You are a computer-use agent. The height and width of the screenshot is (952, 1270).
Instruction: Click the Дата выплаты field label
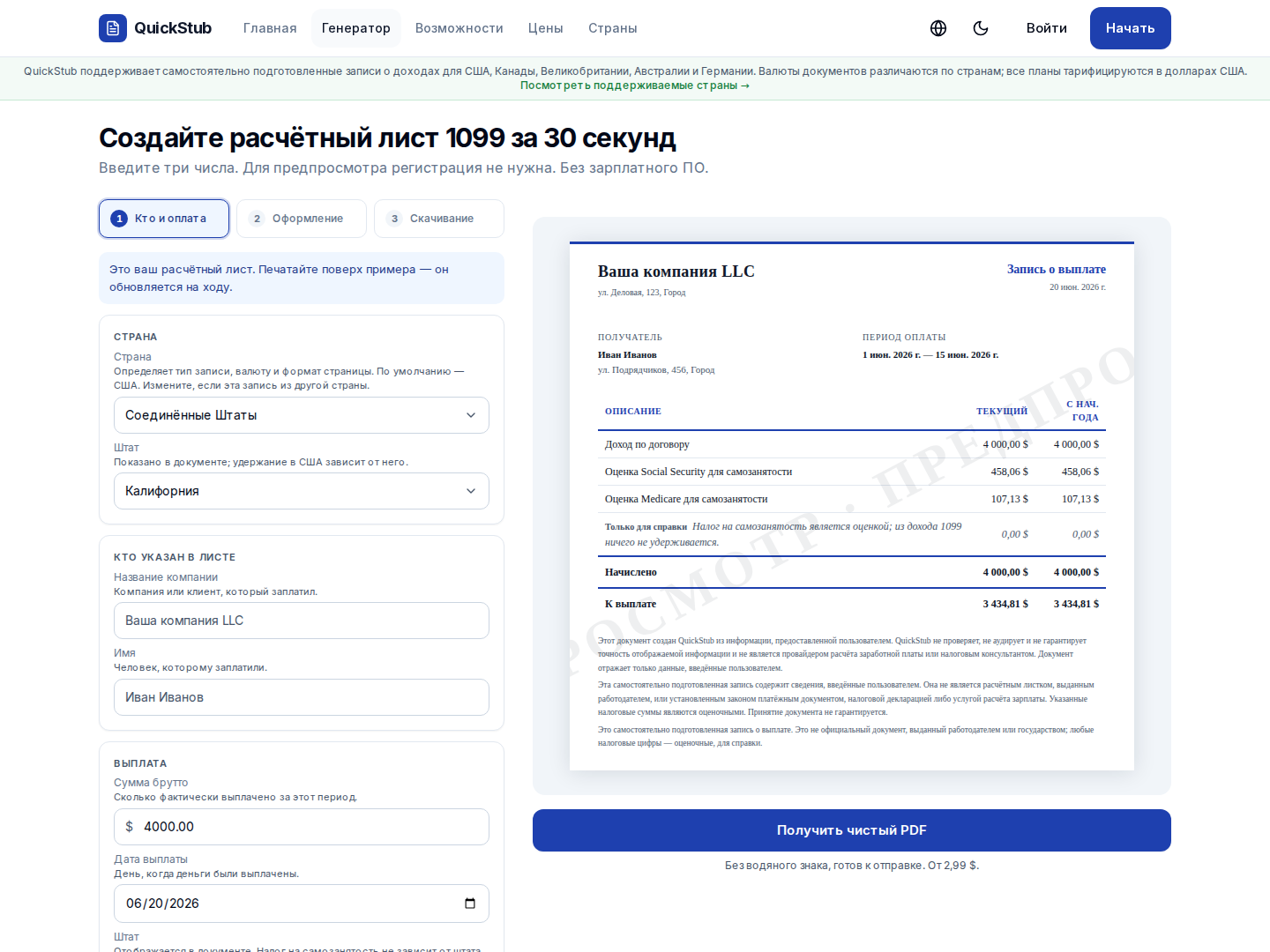coord(151,859)
